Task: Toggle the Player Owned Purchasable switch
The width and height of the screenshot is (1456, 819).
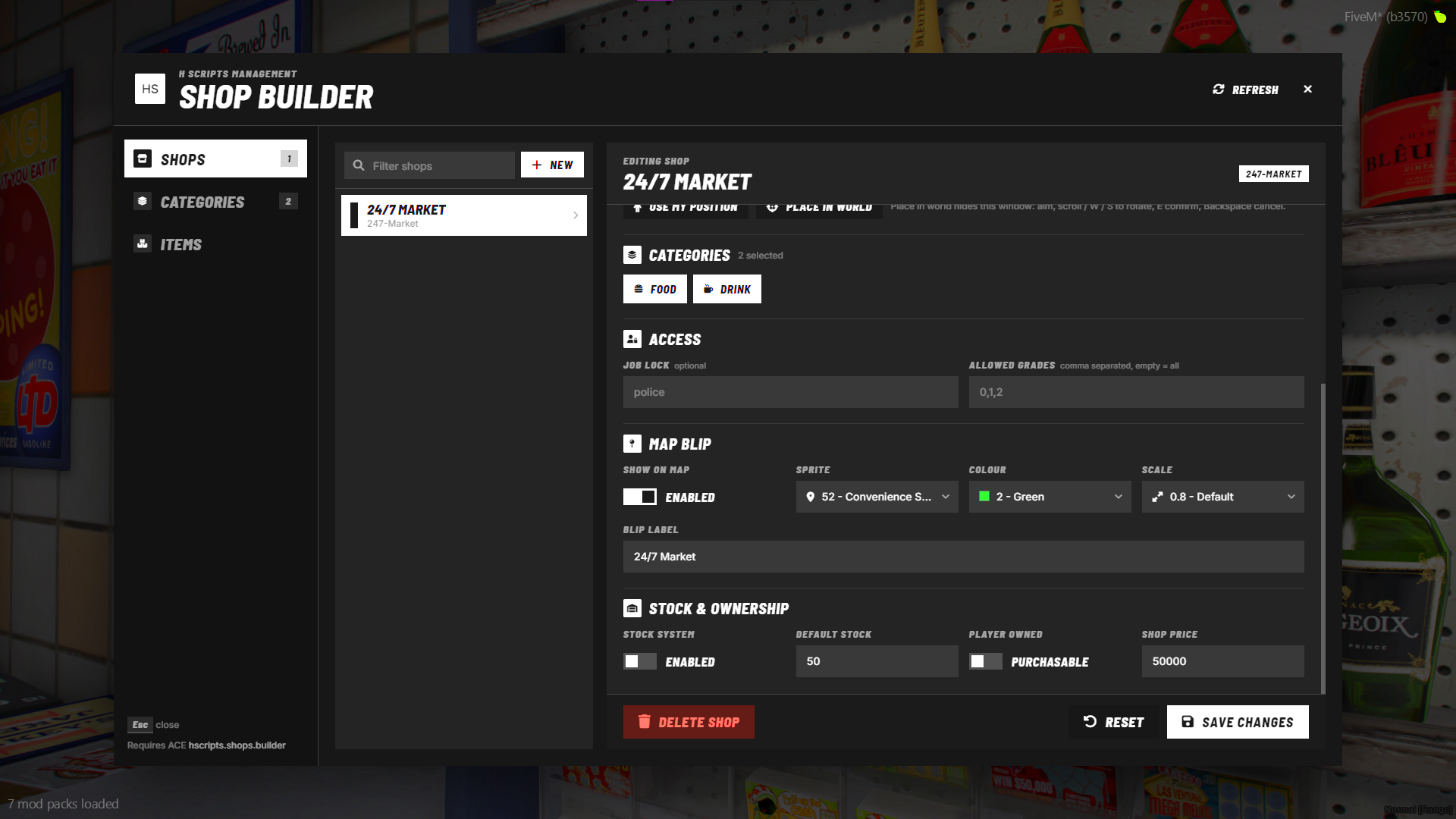Action: (986, 661)
